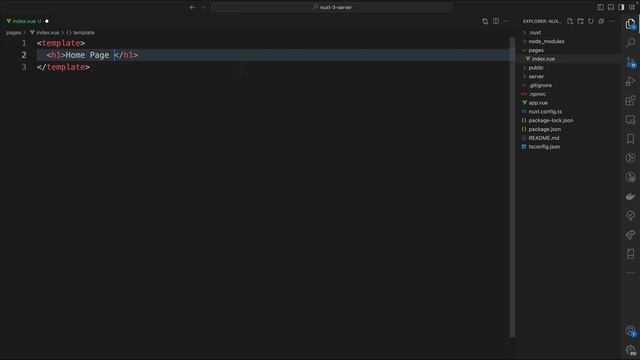Image resolution: width=640 pixels, height=360 pixels.
Task: Go back with the title bar arrow
Action: (192, 7)
